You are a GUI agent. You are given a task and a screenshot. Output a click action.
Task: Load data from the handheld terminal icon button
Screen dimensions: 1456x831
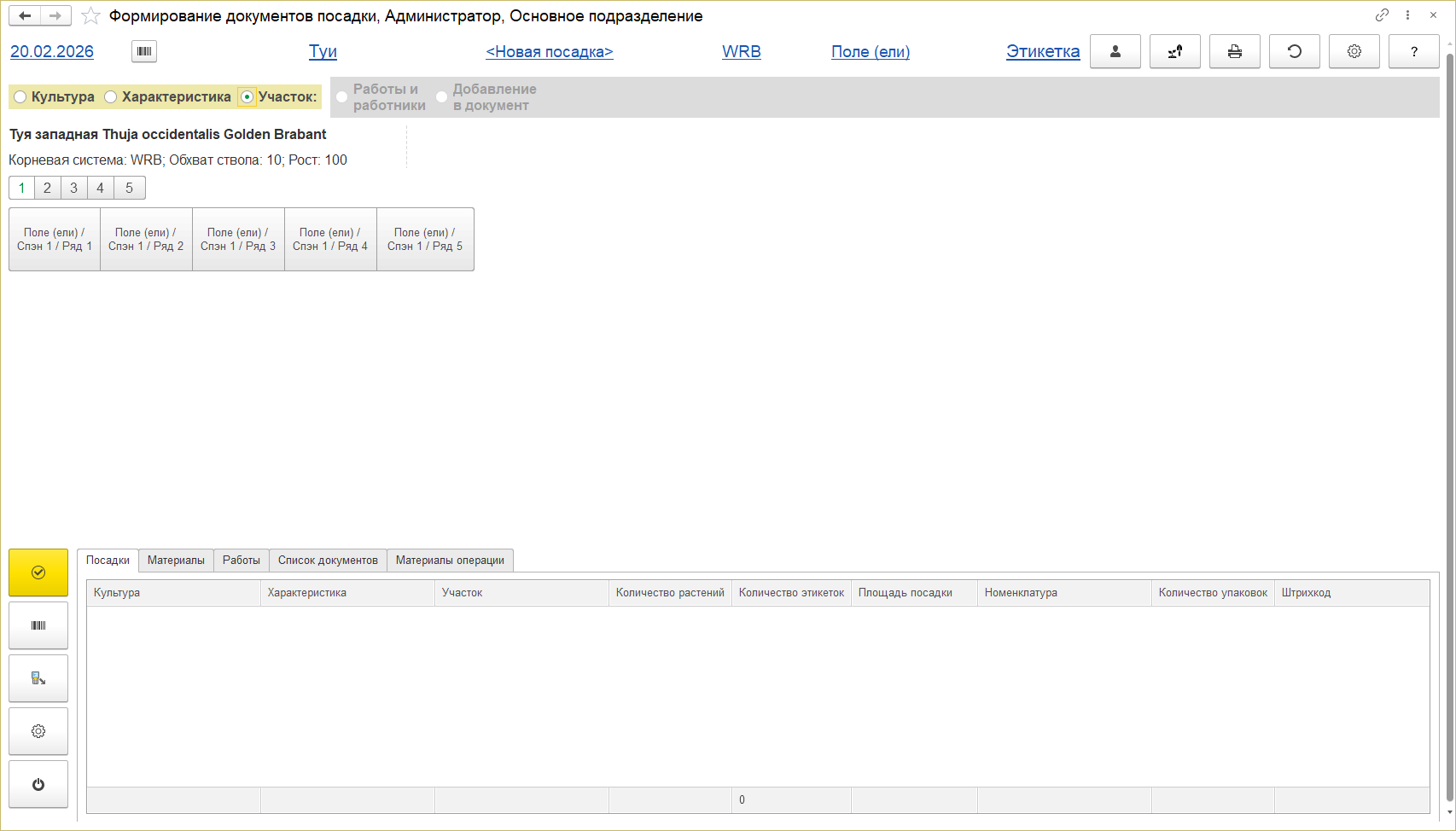pos(38,678)
